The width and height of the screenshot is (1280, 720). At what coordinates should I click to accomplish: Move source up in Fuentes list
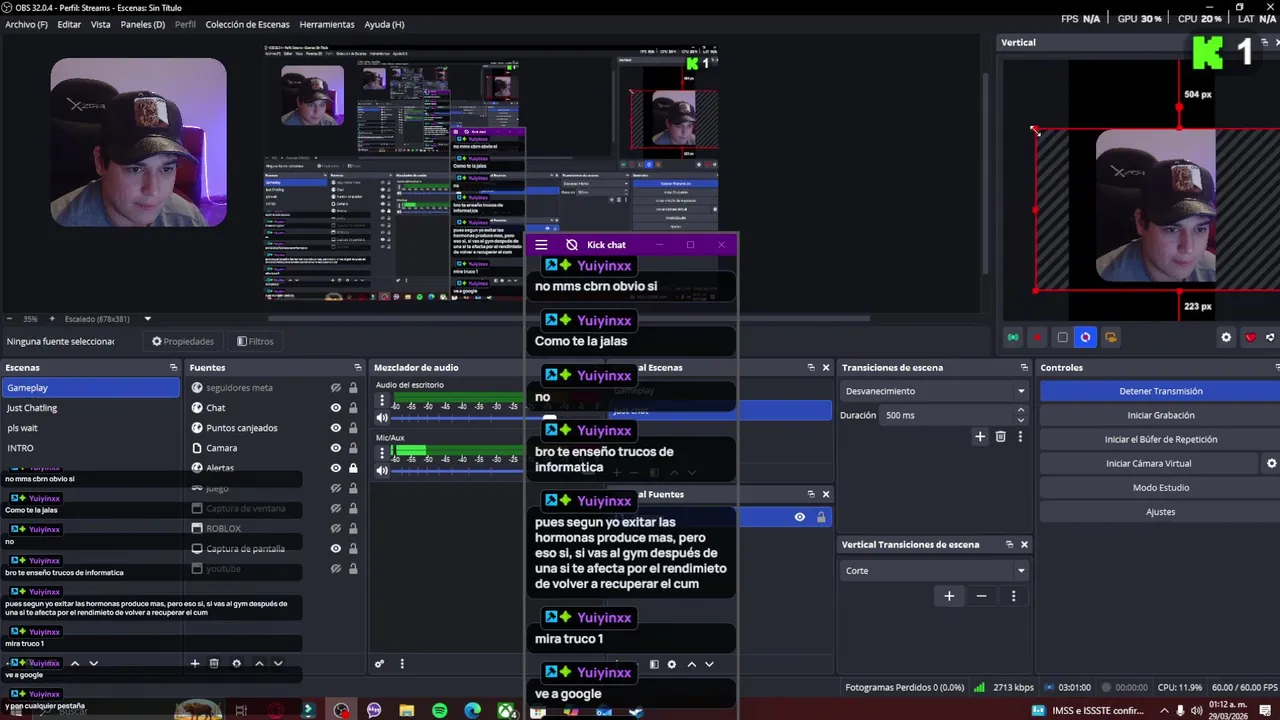point(259,664)
